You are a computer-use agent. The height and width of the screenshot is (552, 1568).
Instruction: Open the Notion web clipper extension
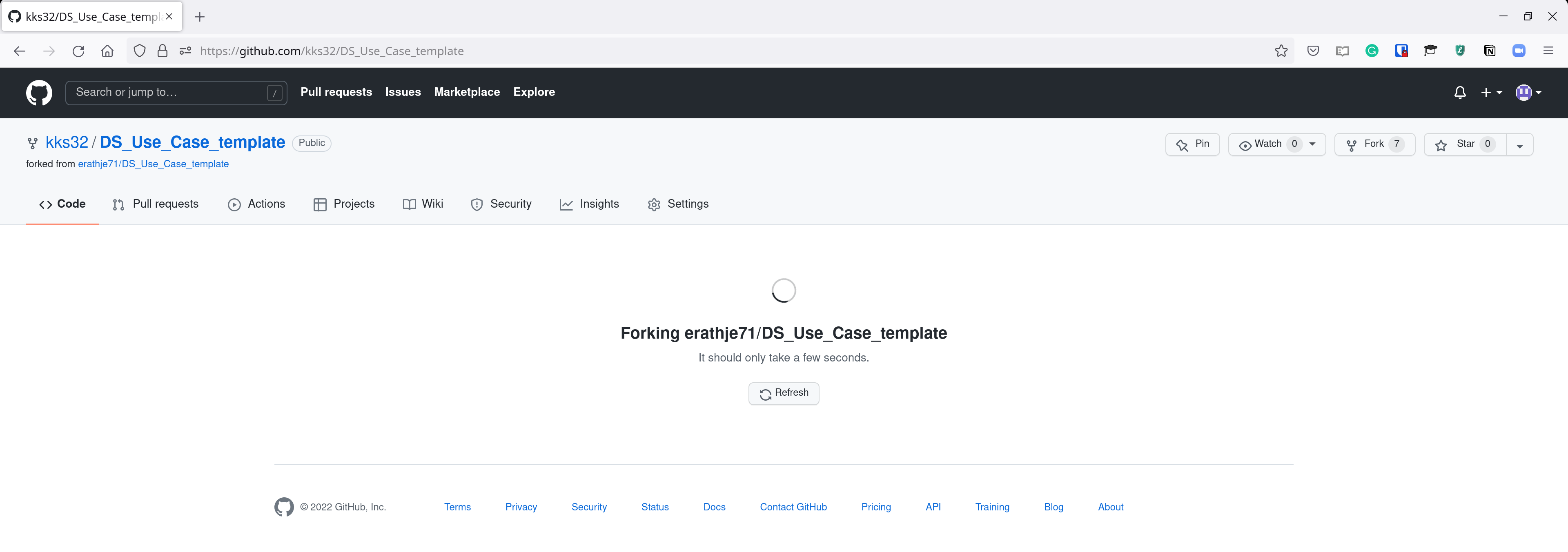(x=1489, y=51)
